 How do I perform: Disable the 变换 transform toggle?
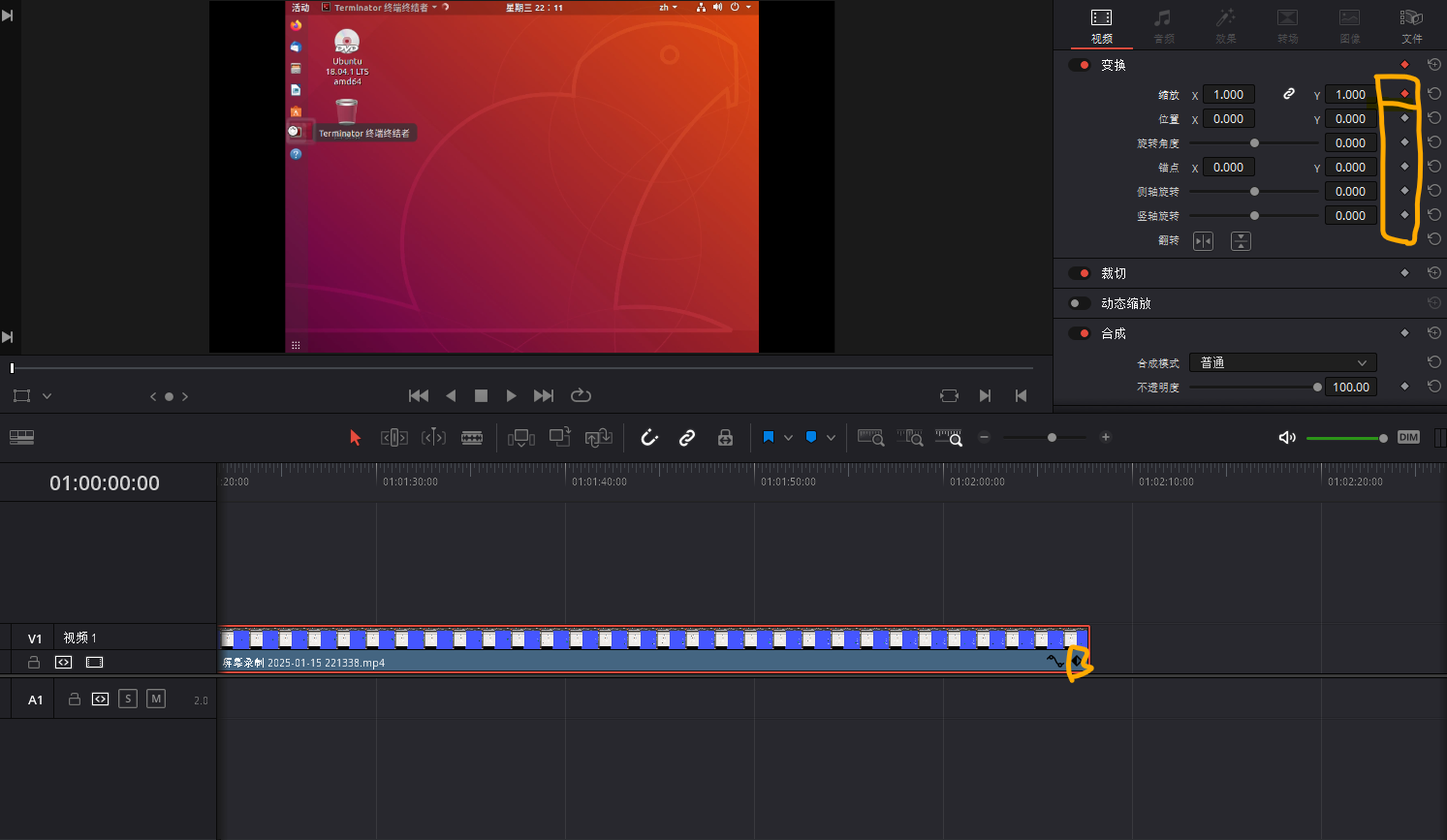(x=1080, y=65)
